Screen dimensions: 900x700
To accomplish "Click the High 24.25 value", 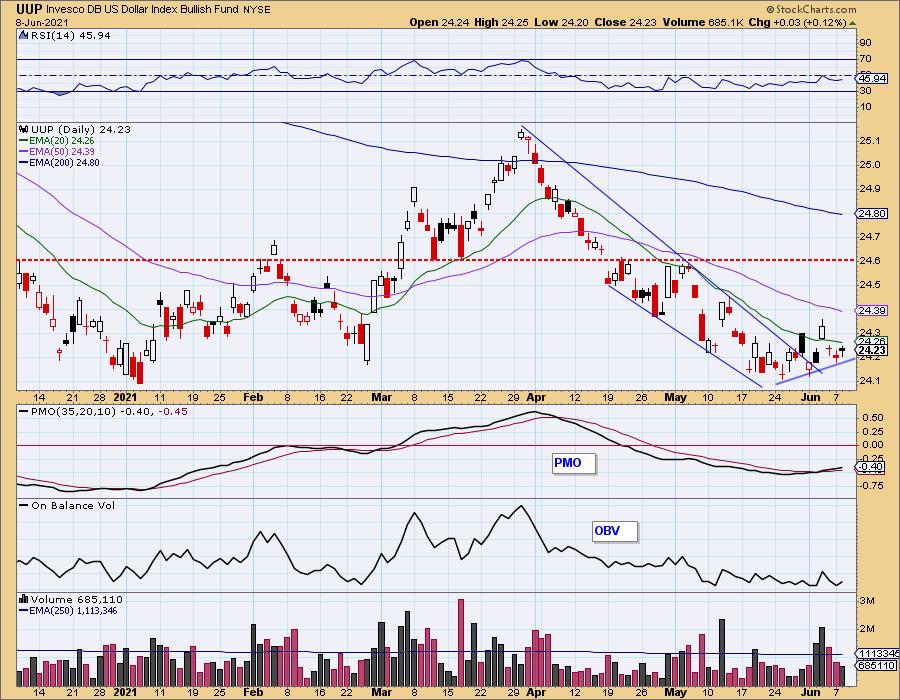I will coord(501,22).
